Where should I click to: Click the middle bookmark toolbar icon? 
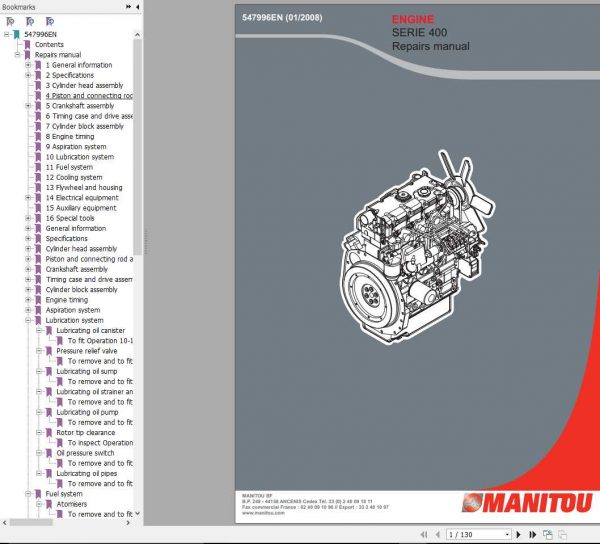click(x=30, y=21)
